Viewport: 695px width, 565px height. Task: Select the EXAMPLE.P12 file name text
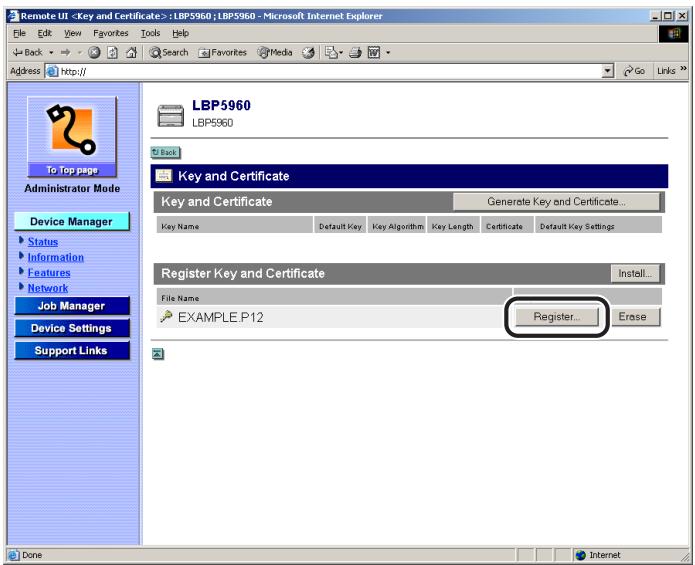tap(220, 317)
